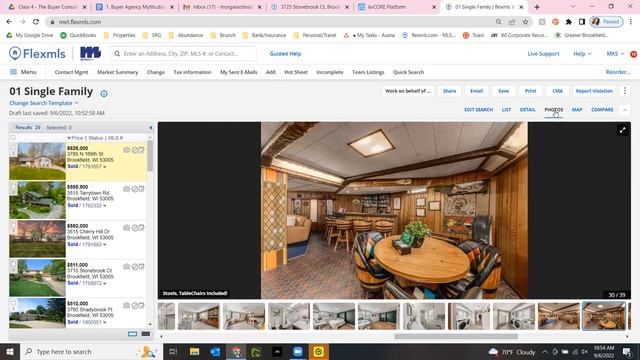Viewport: 640px width, 360px height.
Task: Click the thumbnail strip horizontal scrollbar
Action: click(x=456, y=337)
